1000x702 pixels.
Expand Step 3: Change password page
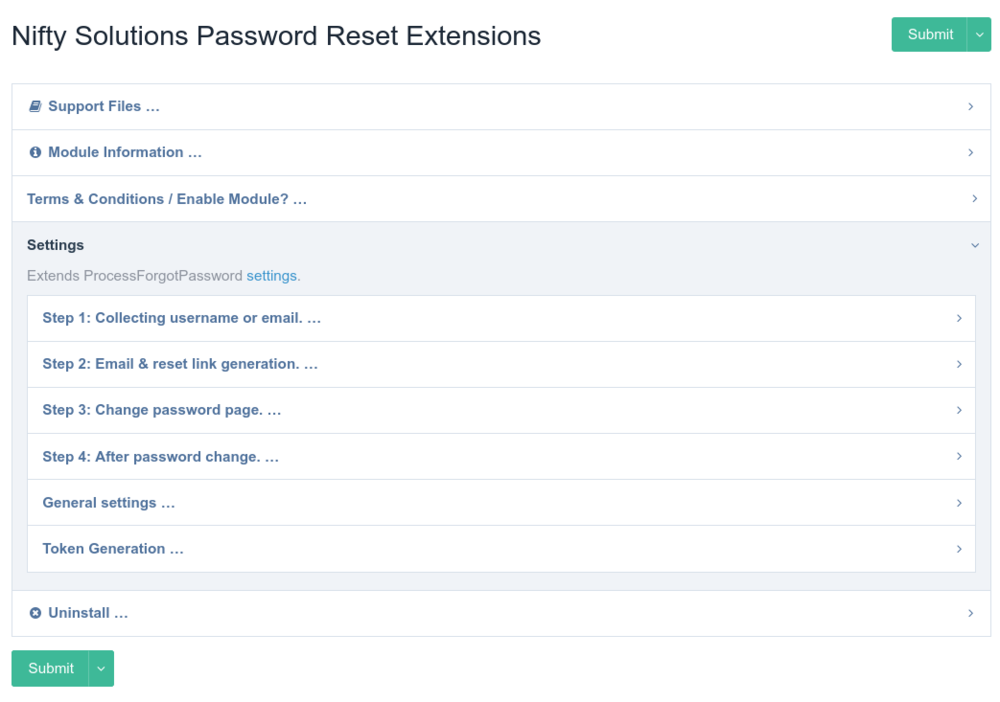tap(161, 410)
